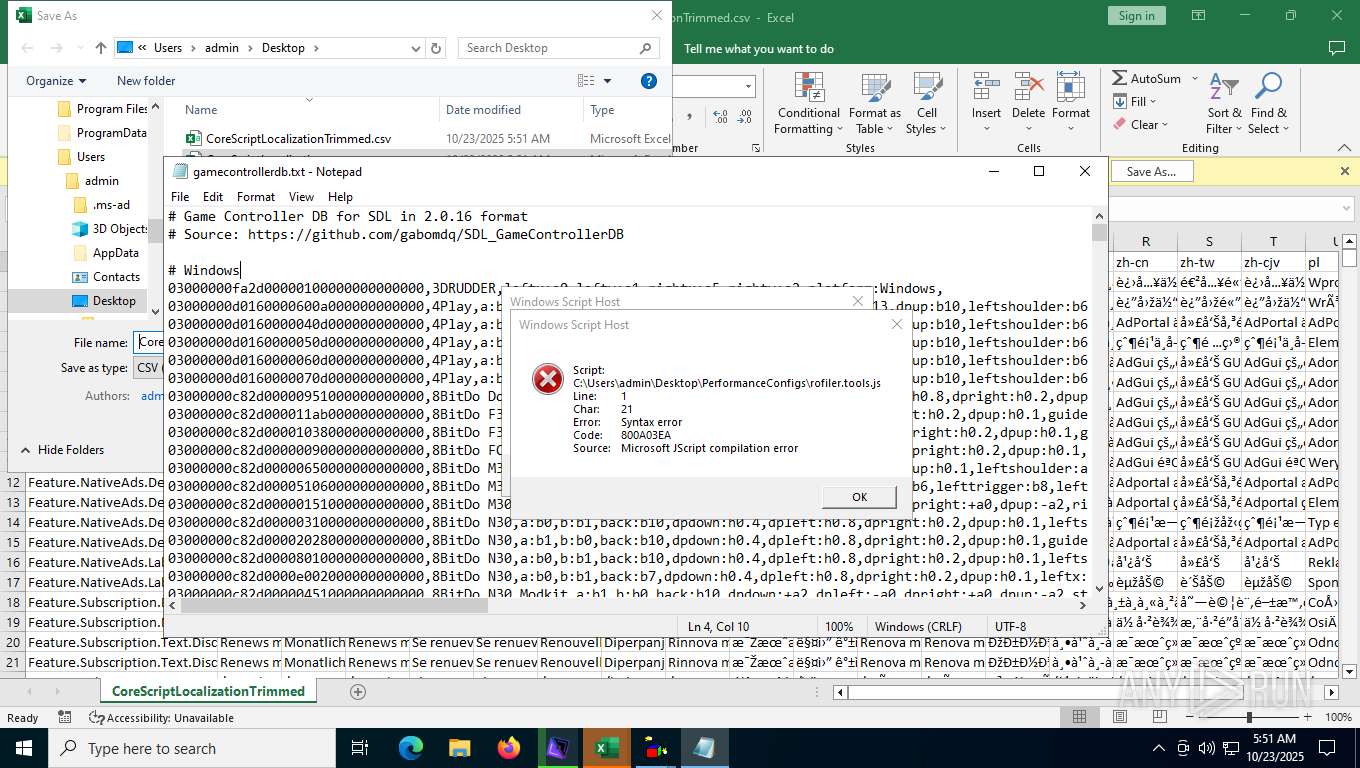Image resolution: width=1360 pixels, height=768 pixels.
Task: Open Help menu in Notepad
Action: click(x=340, y=197)
